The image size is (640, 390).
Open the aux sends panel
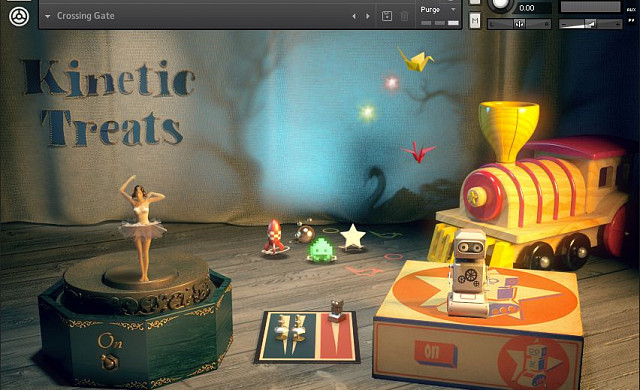[631, 9]
